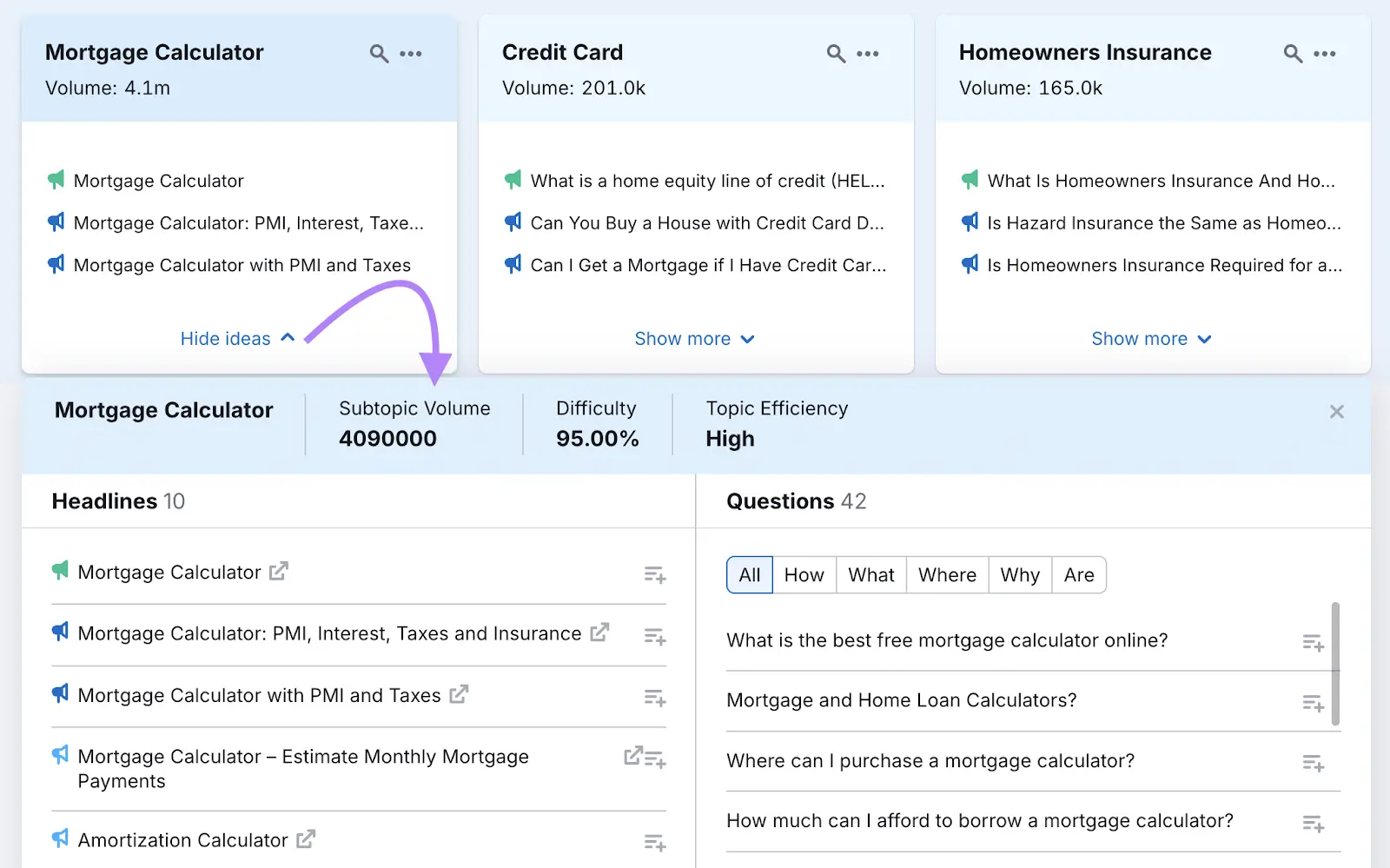Open three-dot menu on Homeowners Insurance card

pos(1324,54)
